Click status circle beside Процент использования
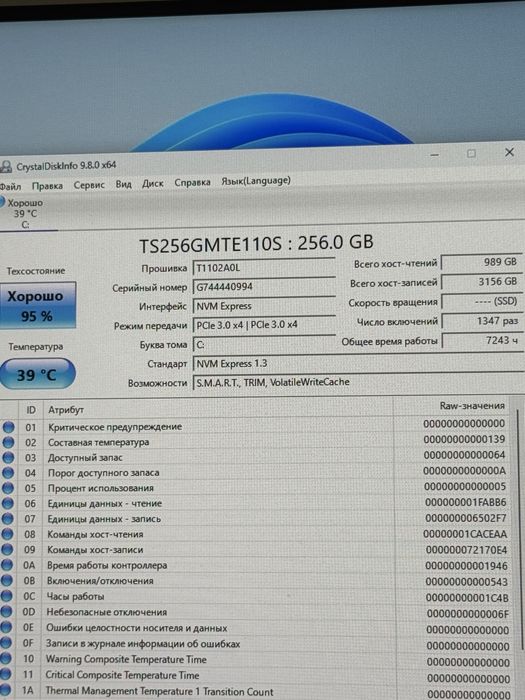Image resolution: width=525 pixels, height=700 pixels. click(x=8, y=488)
